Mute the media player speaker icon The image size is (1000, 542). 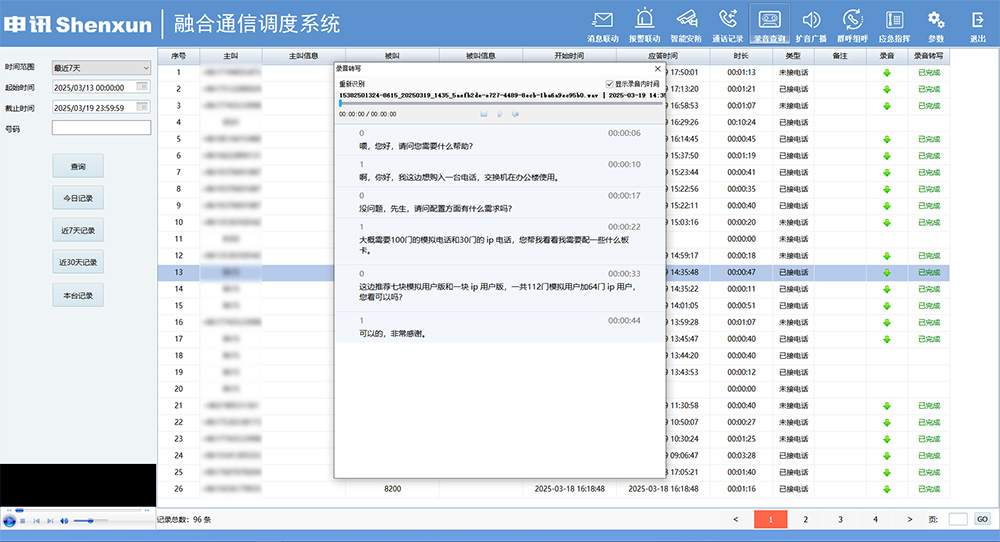[x=64, y=521]
